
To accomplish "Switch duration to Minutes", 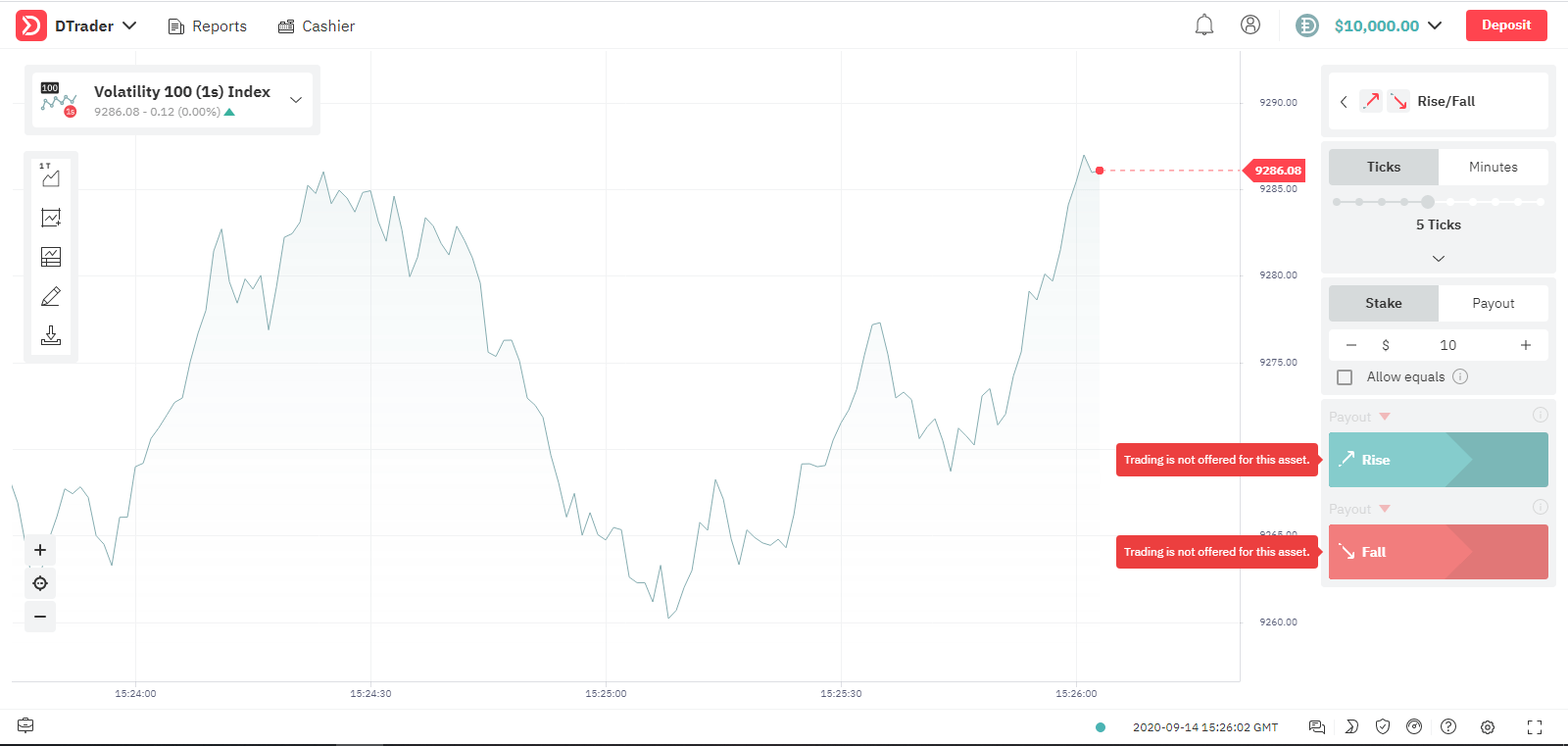I will 1493,168.
